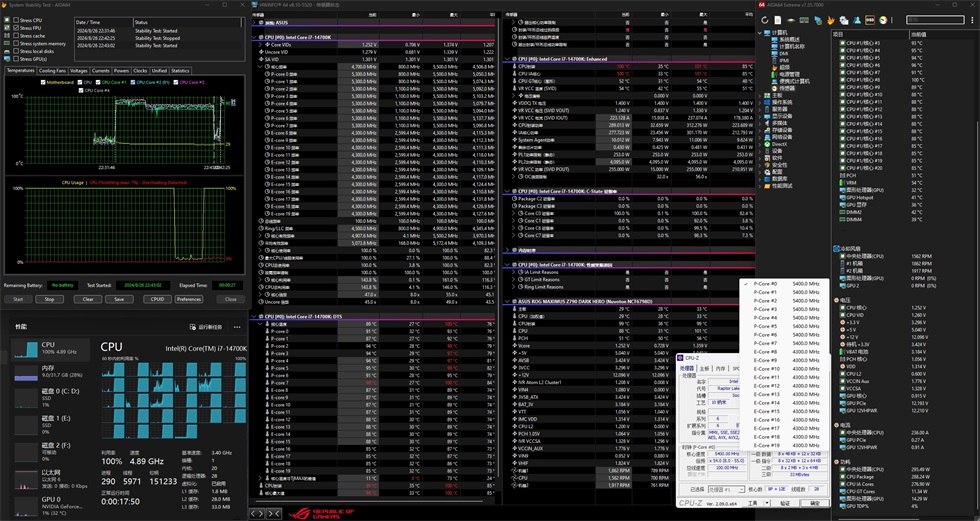Click the Stop button in Stability Test
The width and height of the screenshot is (980, 521).
tap(49, 299)
